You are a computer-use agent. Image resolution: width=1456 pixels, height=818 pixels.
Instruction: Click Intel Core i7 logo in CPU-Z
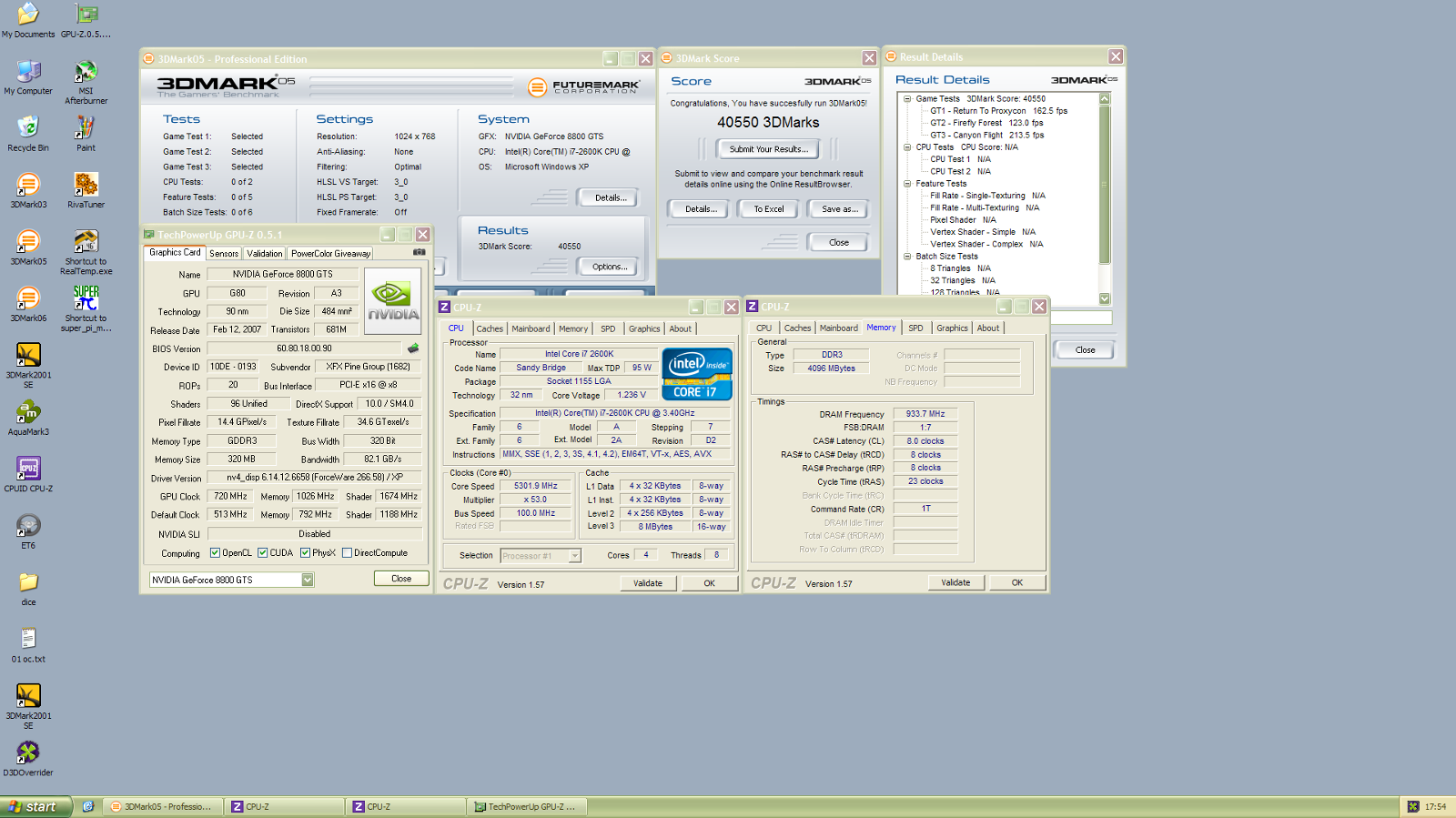pyautogui.click(x=697, y=374)
